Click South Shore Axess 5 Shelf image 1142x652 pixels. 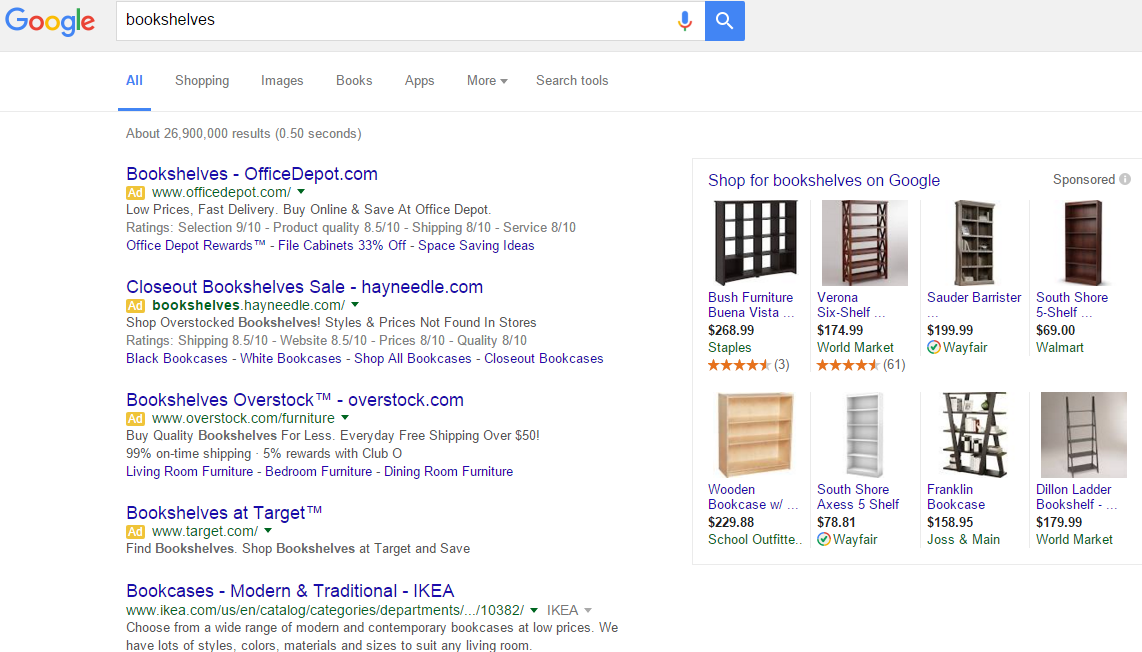click(x=864, y=435)
